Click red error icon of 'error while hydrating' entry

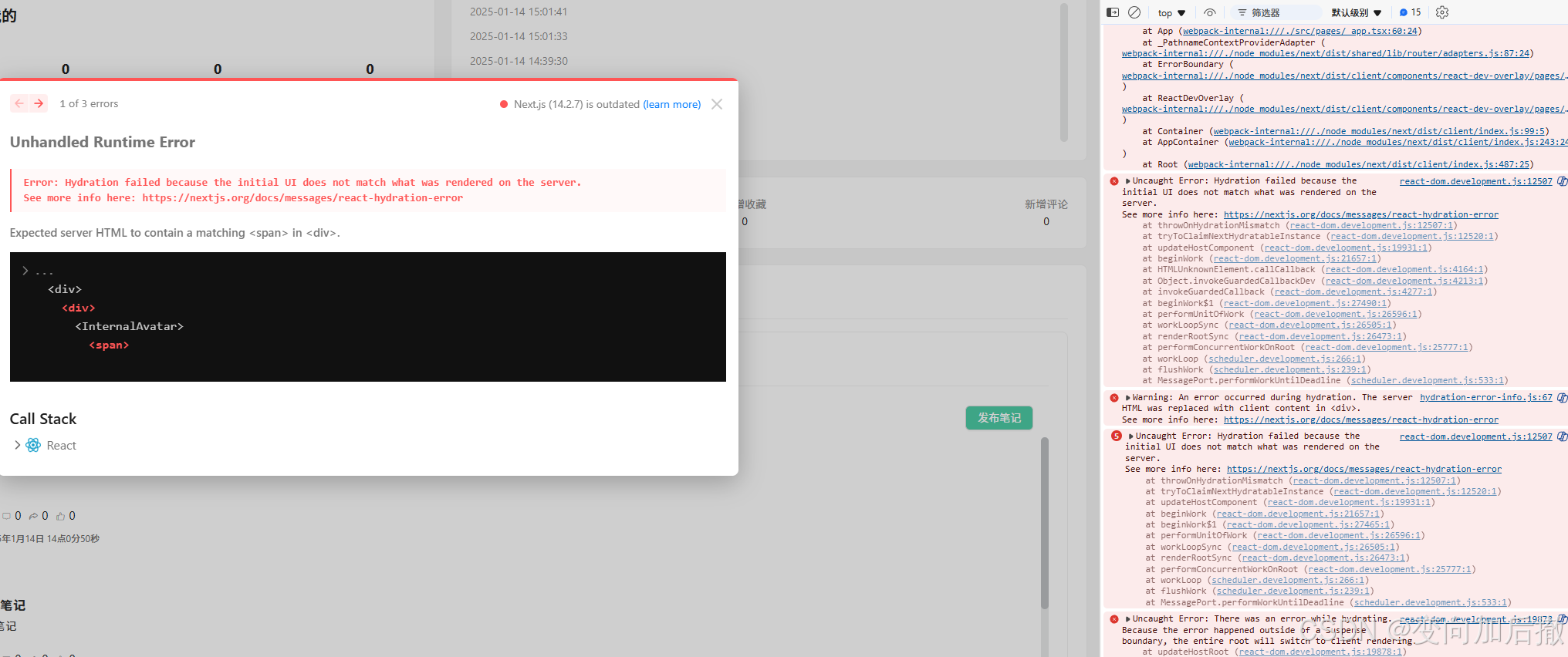(x=1114, y=619)
